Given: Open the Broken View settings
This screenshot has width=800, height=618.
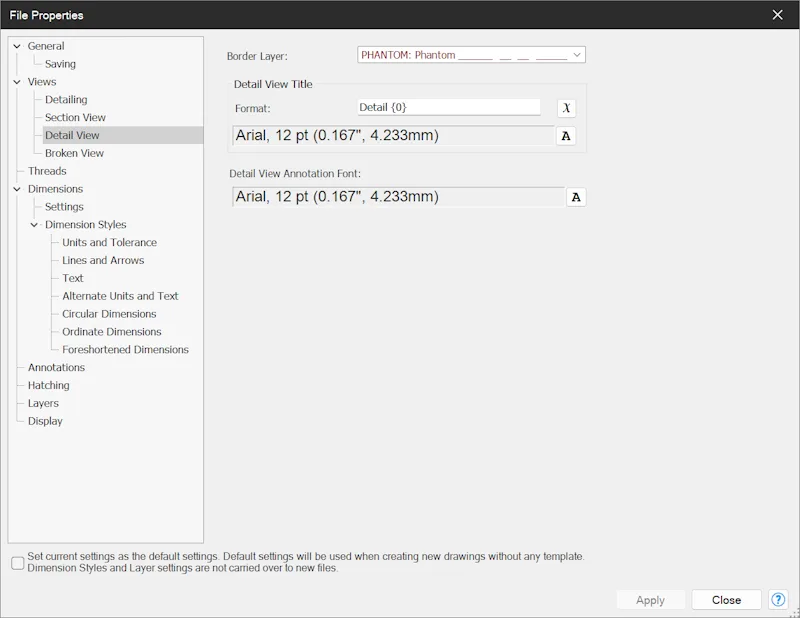Looking at the screenshot, I should 74,153.
